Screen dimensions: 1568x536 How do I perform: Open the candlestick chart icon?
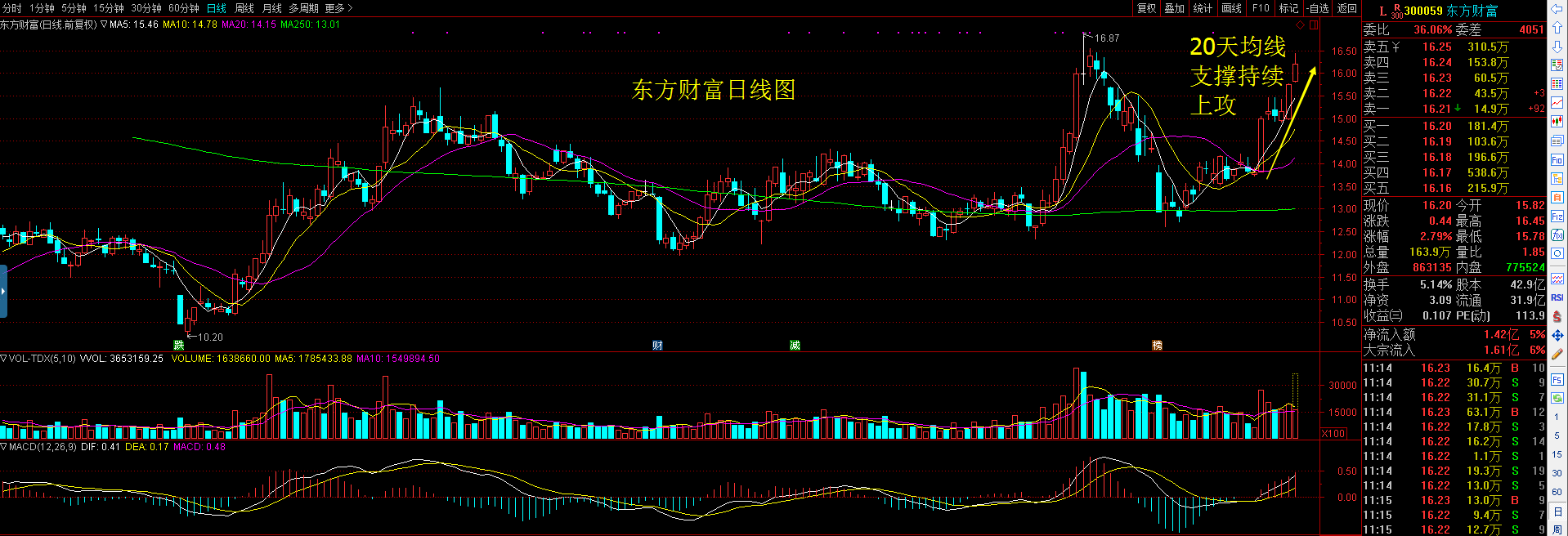(x=1557, y=123)
